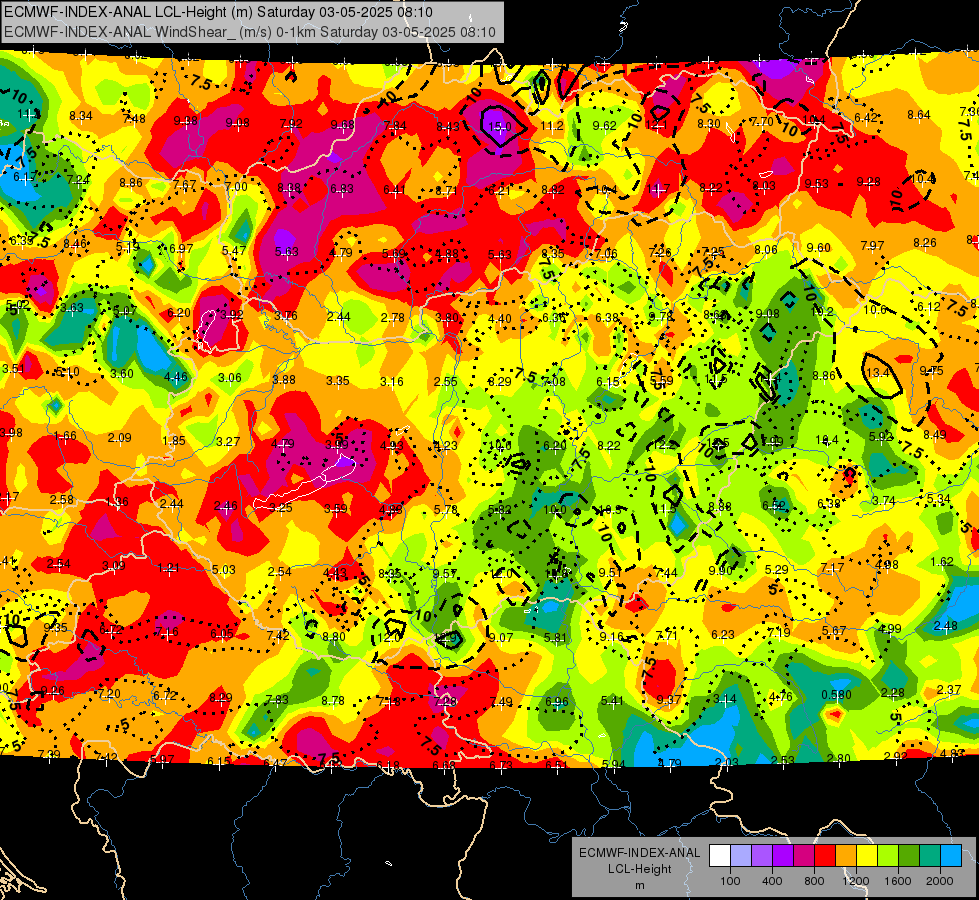Click the 5.41 grid value
This screenshot has width=979, height=900.
pos(612,701)
